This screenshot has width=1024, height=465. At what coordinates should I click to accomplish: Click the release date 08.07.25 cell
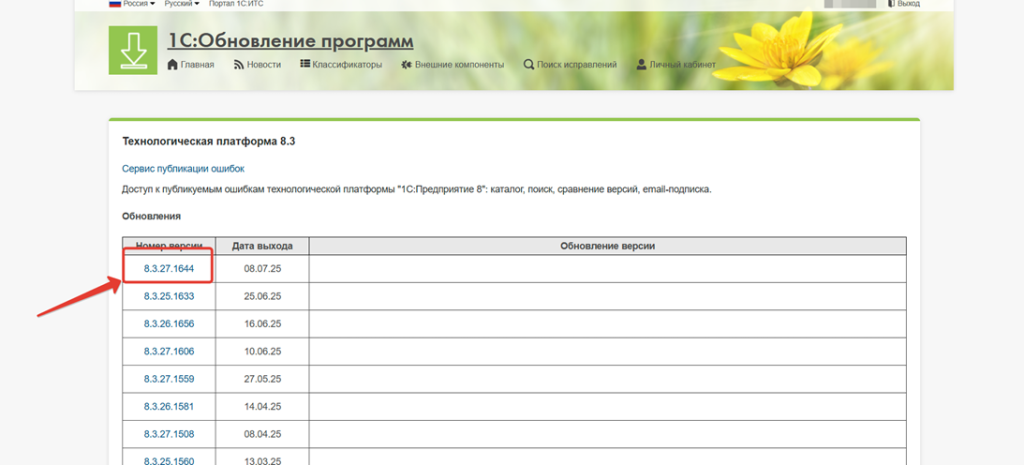point(263,268)
